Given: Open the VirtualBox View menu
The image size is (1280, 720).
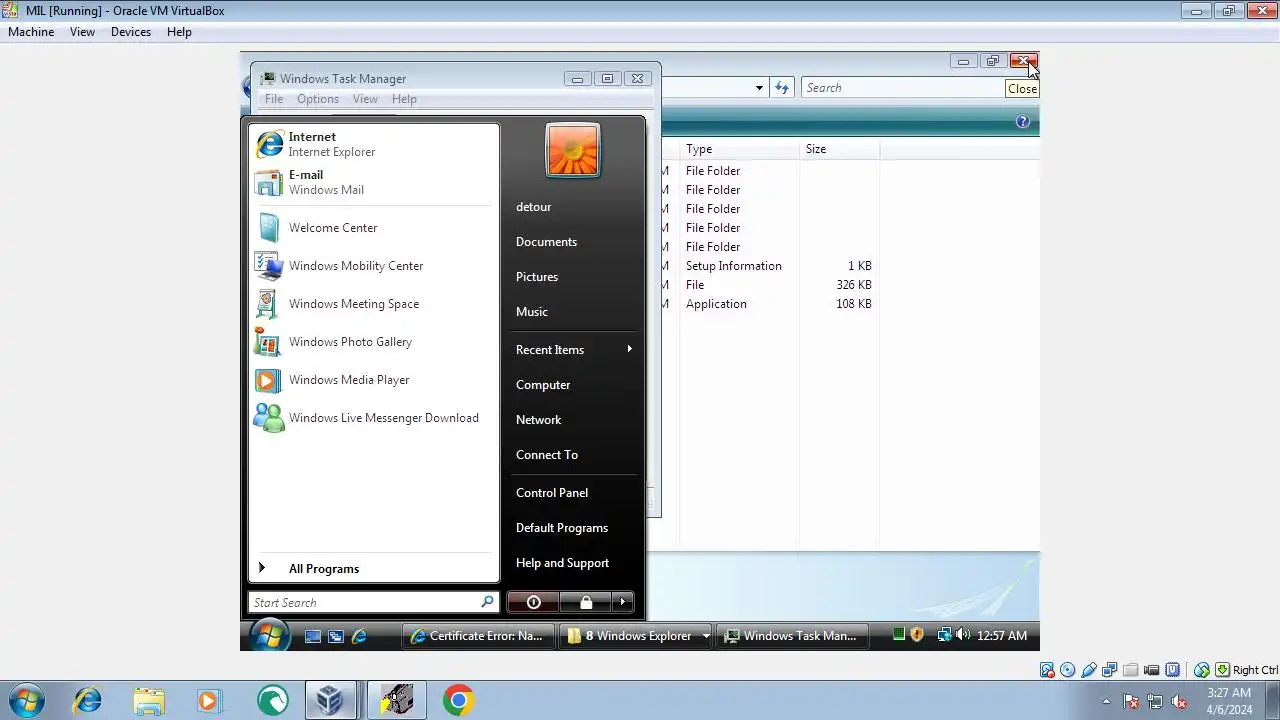Looking at the screenshot, I should pos(82,32).
